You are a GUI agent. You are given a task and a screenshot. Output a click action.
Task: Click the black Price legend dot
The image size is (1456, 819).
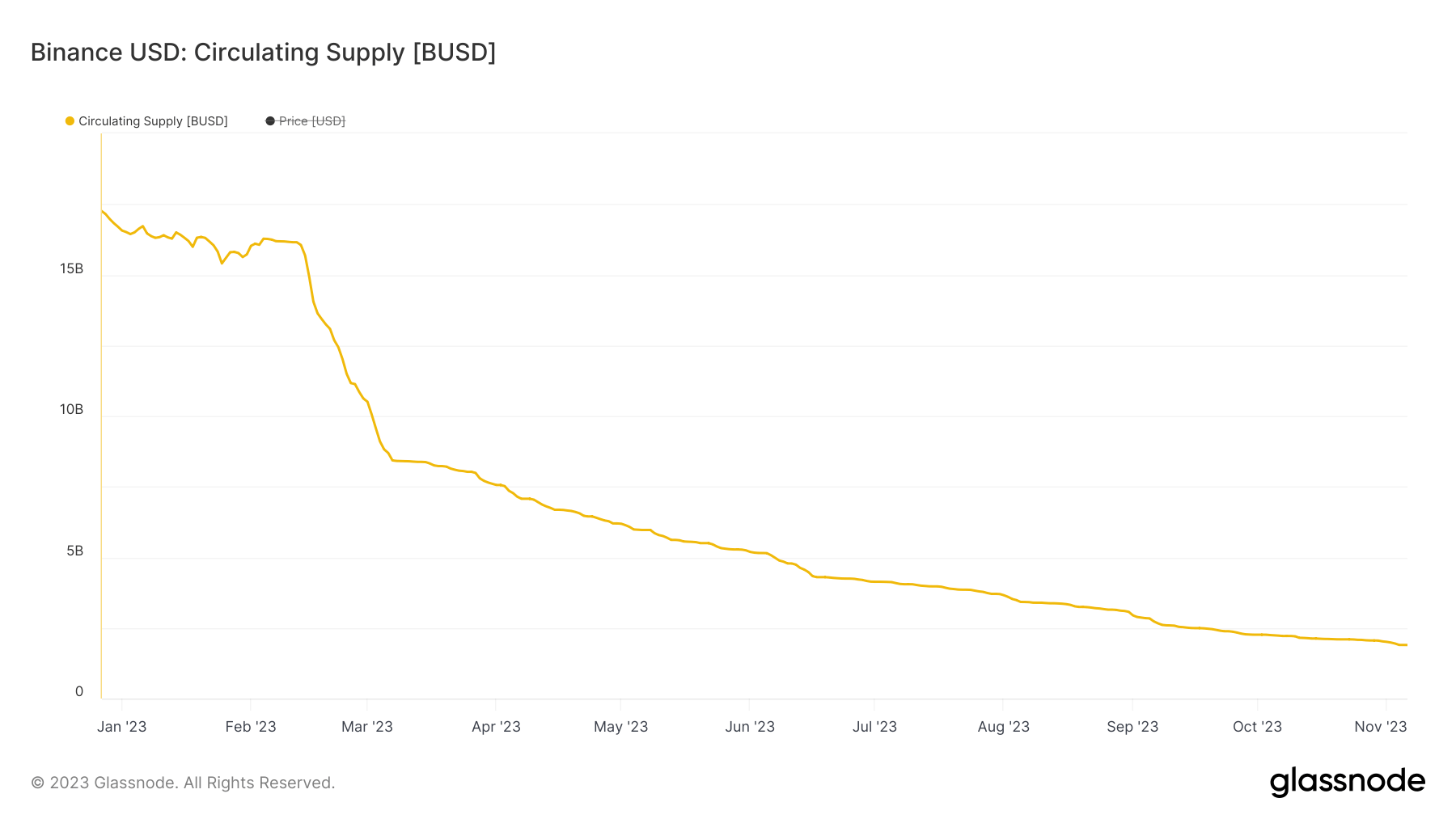(270, 121)
